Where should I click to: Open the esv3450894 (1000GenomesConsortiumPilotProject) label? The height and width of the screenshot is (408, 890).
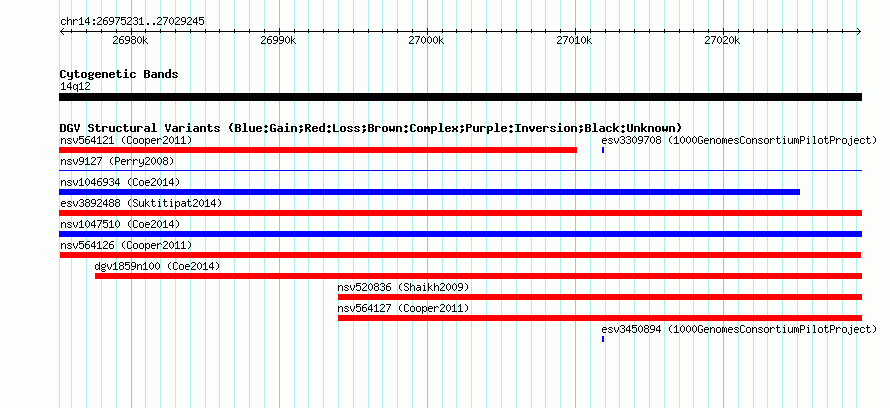[740, 329]
